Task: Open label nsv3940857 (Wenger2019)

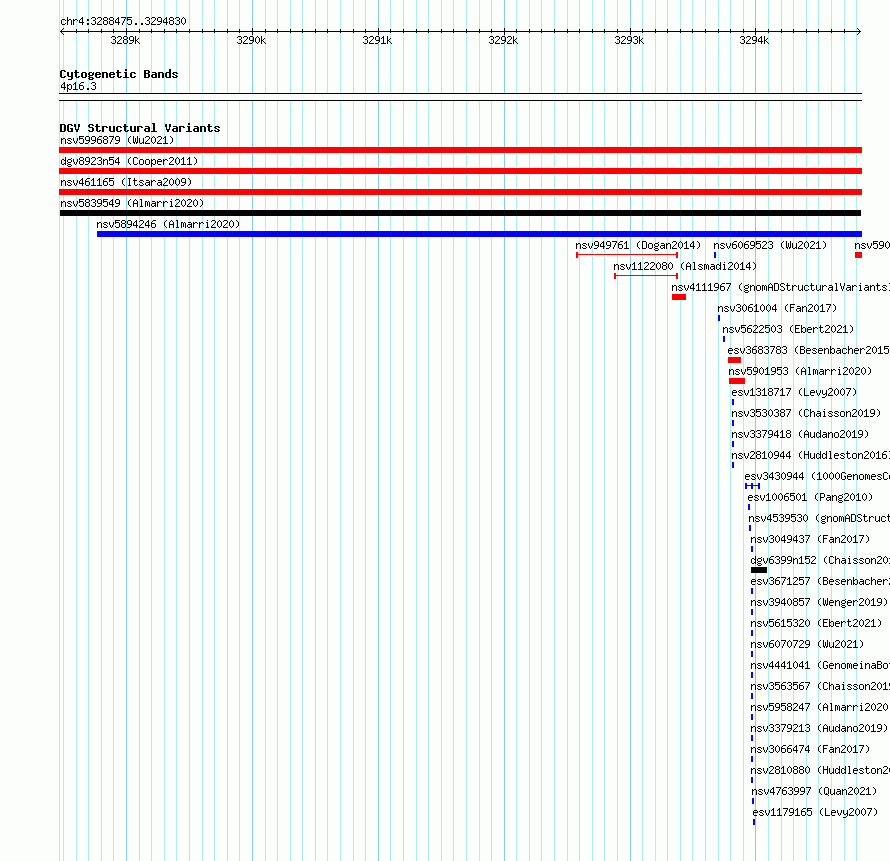Action: click(x=819, y=602)
